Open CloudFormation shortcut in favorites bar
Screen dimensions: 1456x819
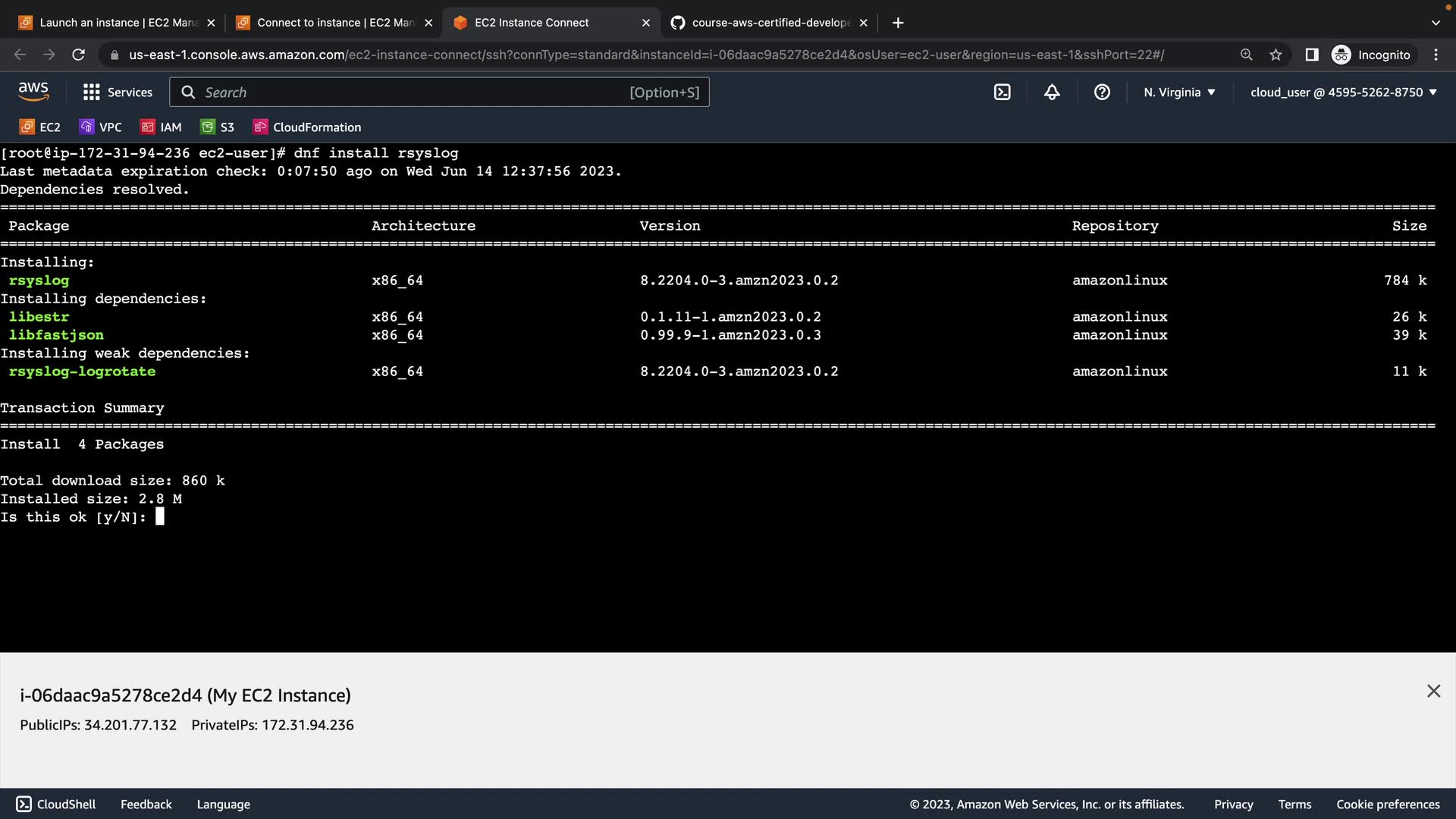307,127
